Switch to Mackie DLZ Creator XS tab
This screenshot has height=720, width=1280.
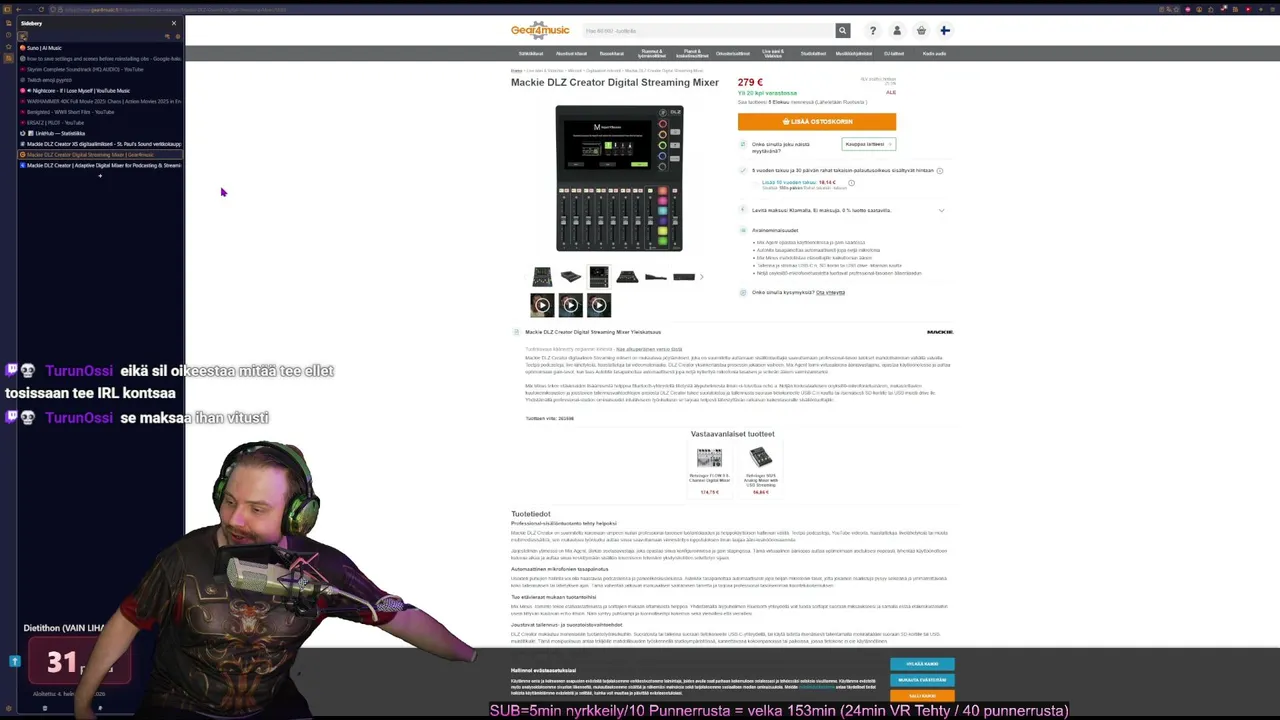point(100,144)
